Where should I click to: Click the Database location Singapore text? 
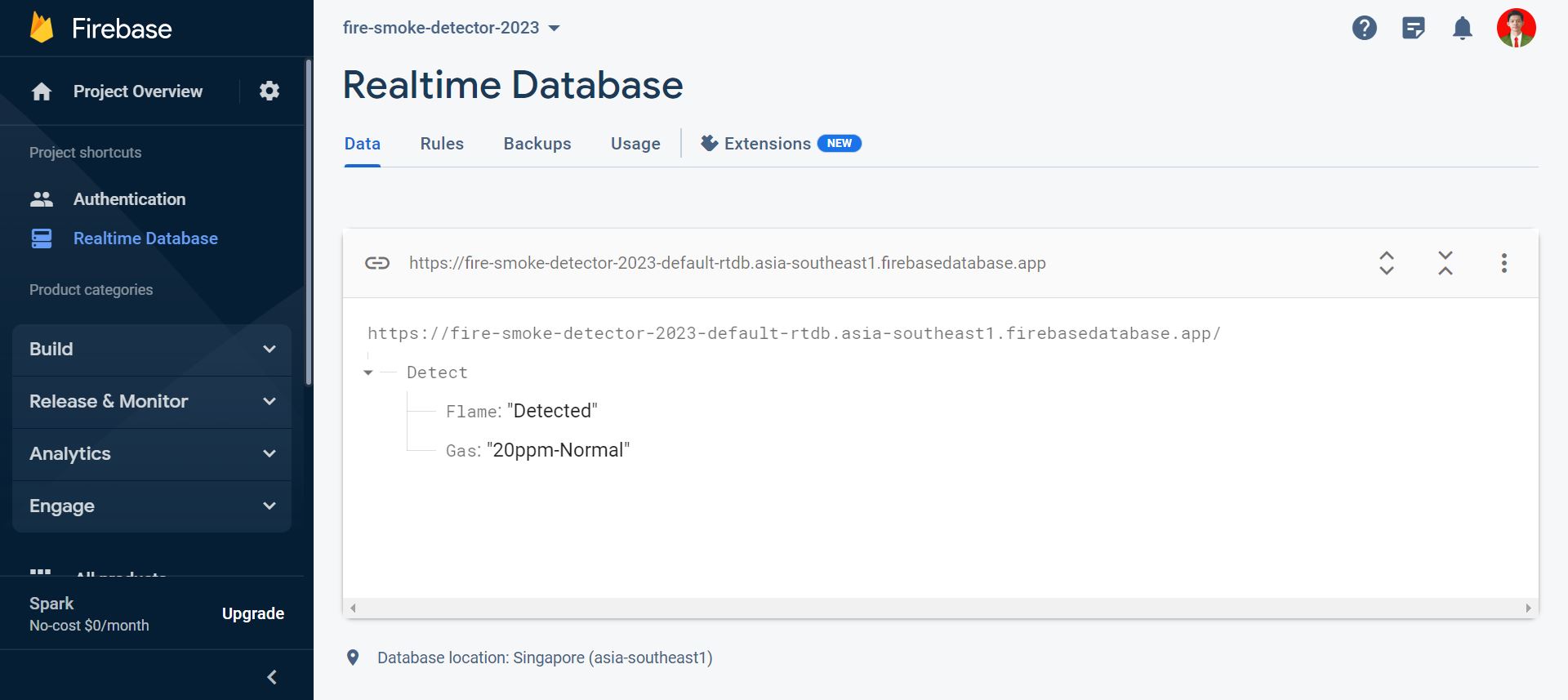(x=545, y=658)
